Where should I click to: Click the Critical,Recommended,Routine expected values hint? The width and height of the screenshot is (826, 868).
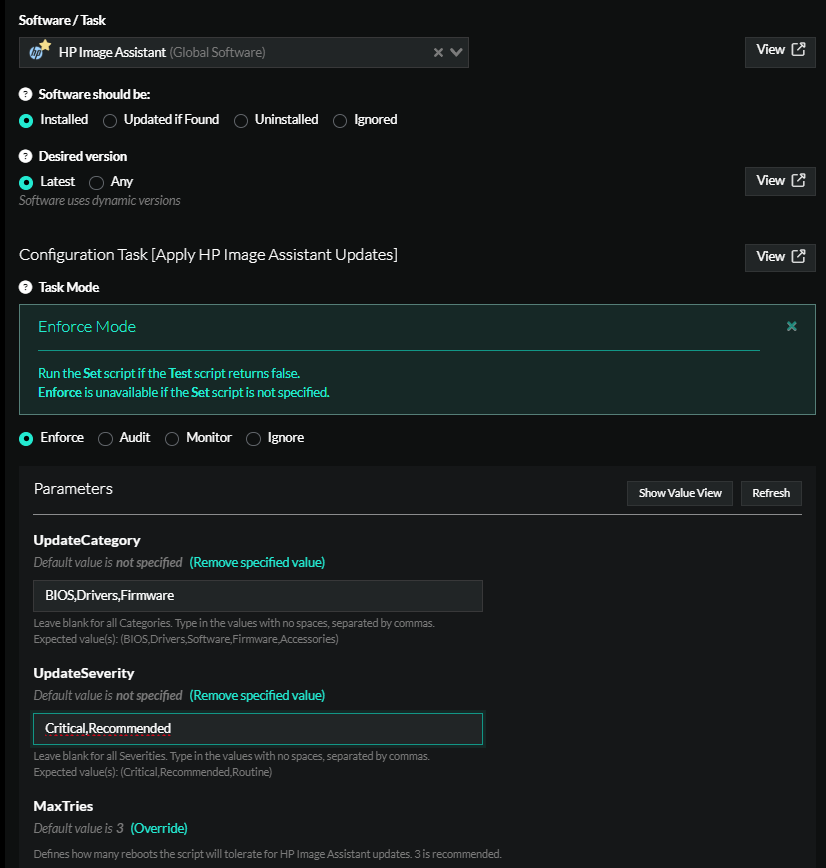coord(153,772)
